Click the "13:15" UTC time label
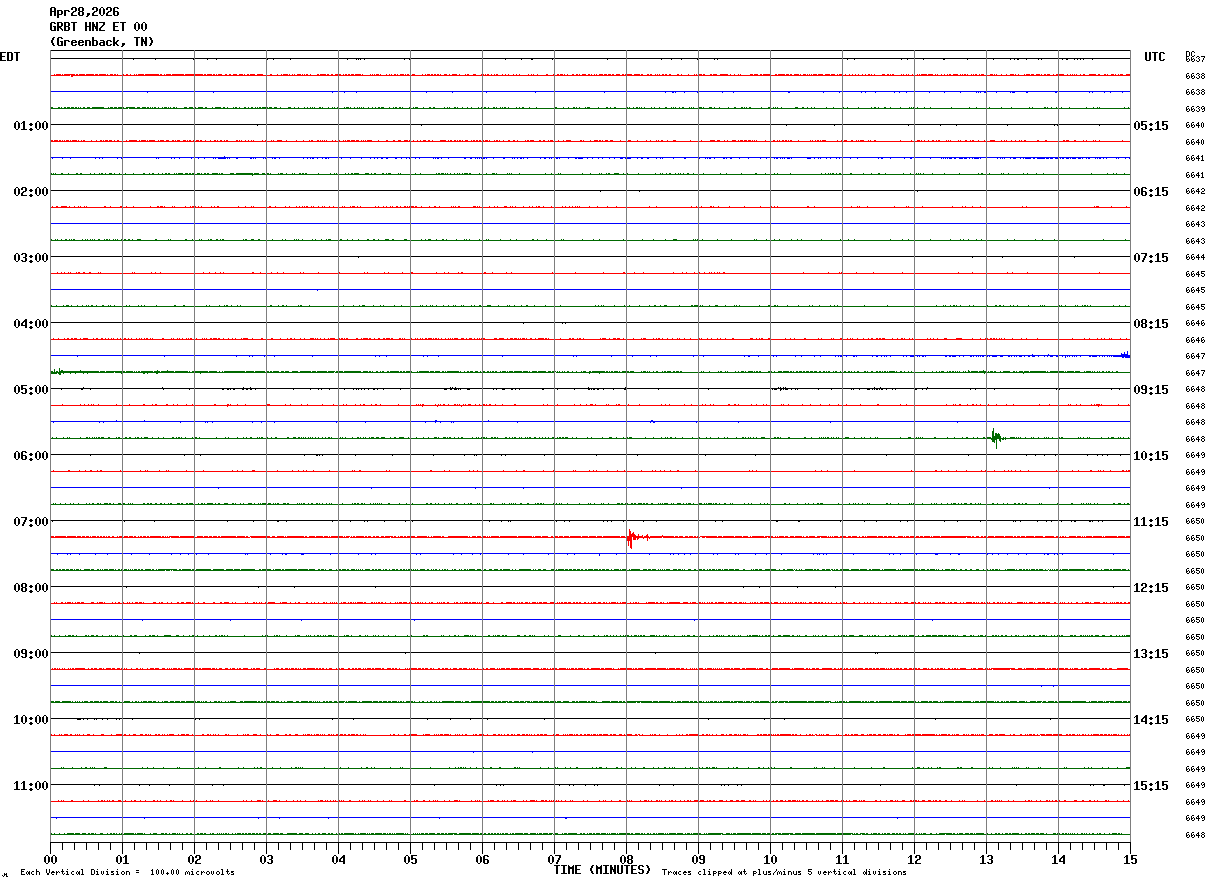The image size is (1210, 886). [1151, 654]
